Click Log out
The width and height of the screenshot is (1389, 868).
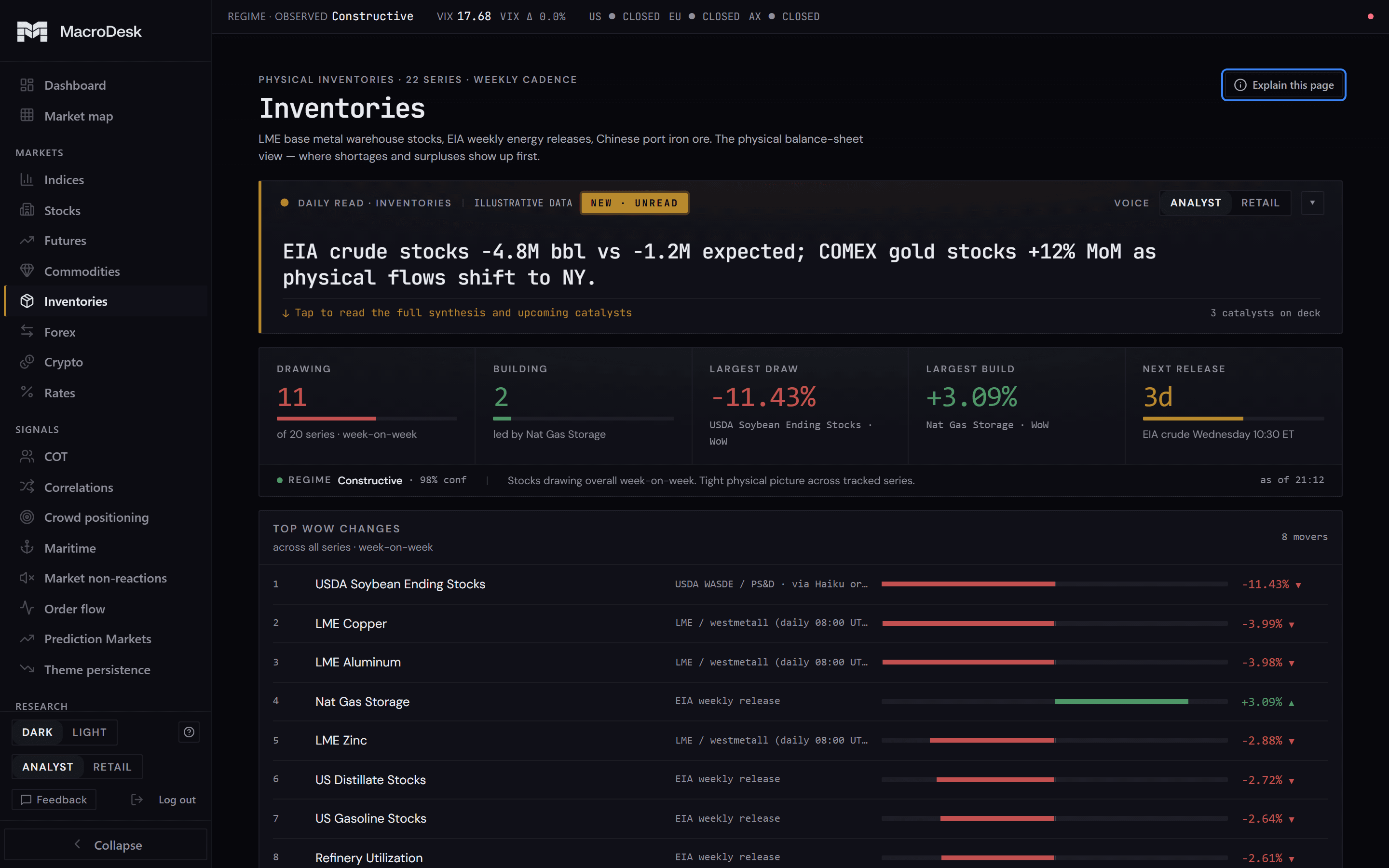[x=164, y=800]
